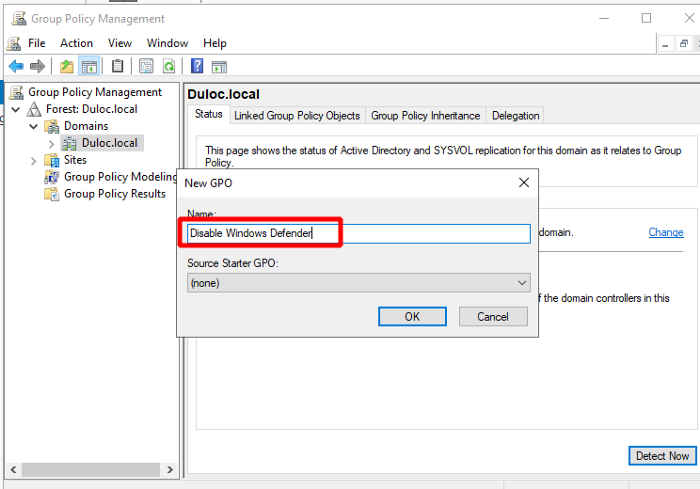700x489 pixels.
Task: Select Forest: Duloc.local tree item
Action: click(92, 109)
